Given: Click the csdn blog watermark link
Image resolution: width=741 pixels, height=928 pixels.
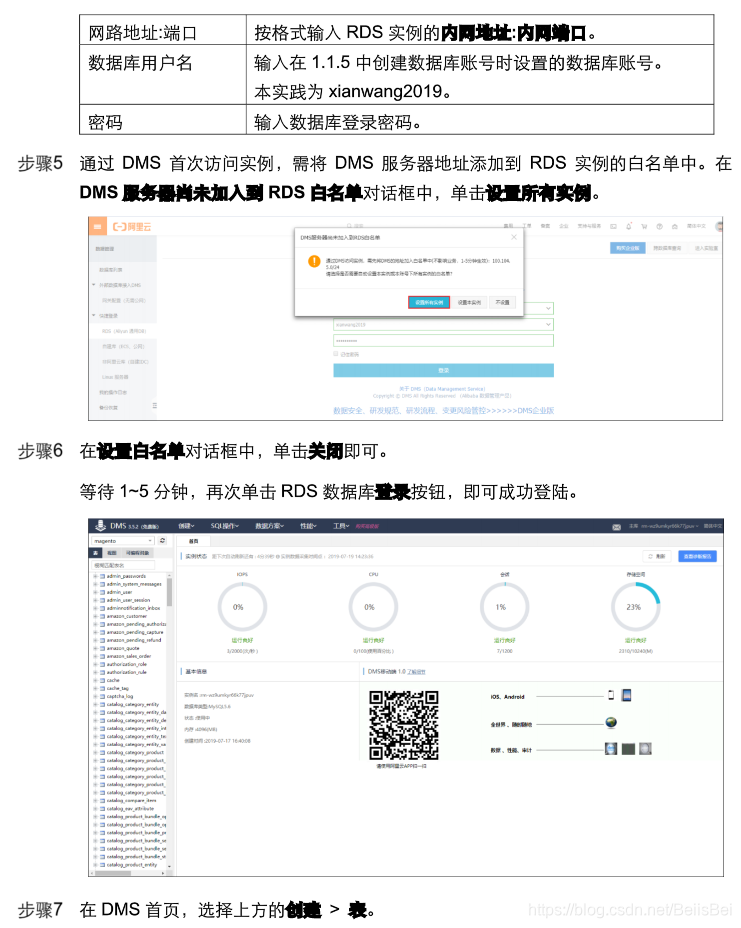Looking at the screenshot, I should 630,910.
